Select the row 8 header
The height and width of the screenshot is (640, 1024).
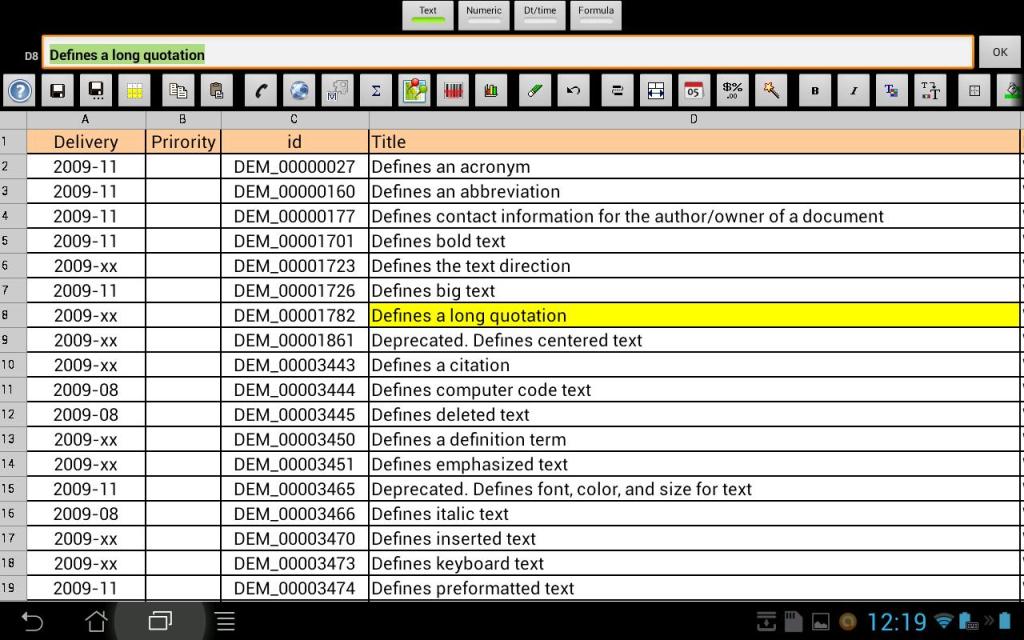pos(13,315)
